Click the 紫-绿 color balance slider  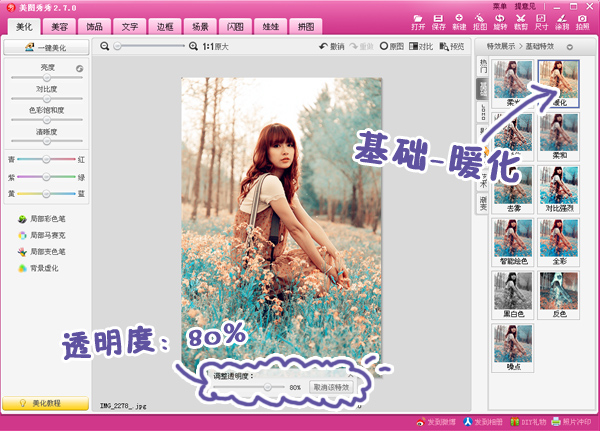46,177
